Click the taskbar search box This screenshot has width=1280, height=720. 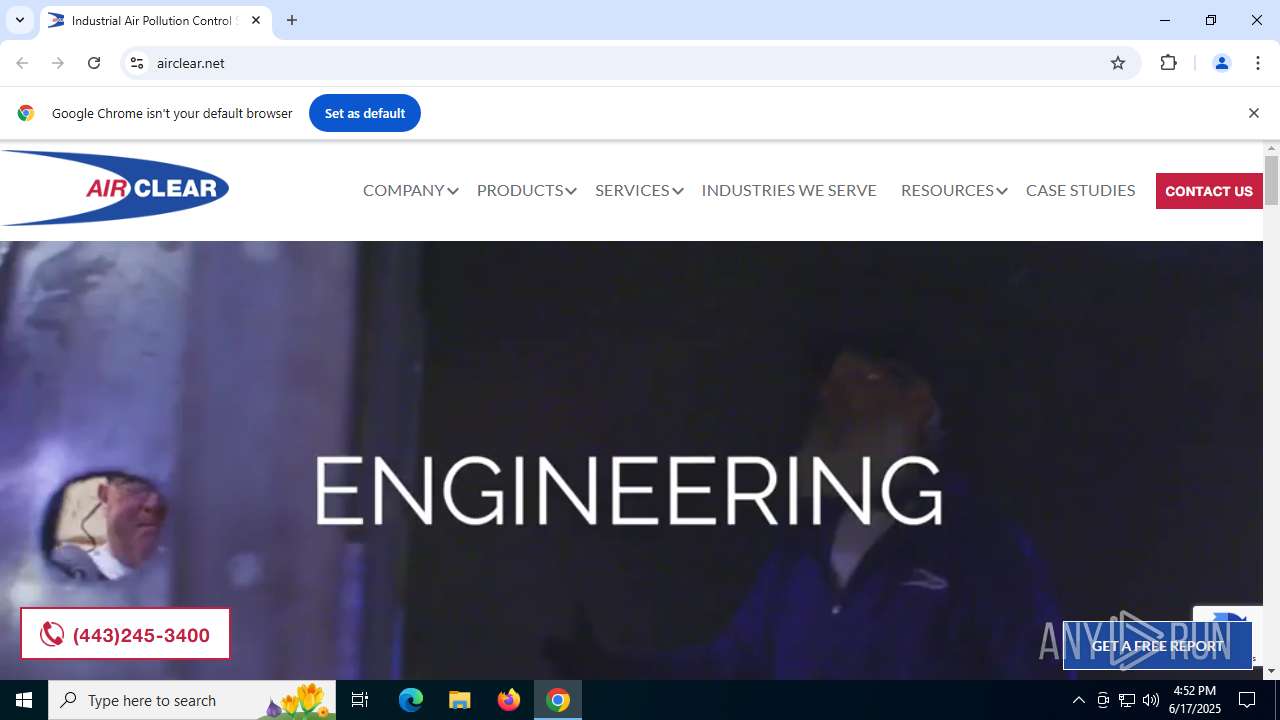tap(190, 700)
